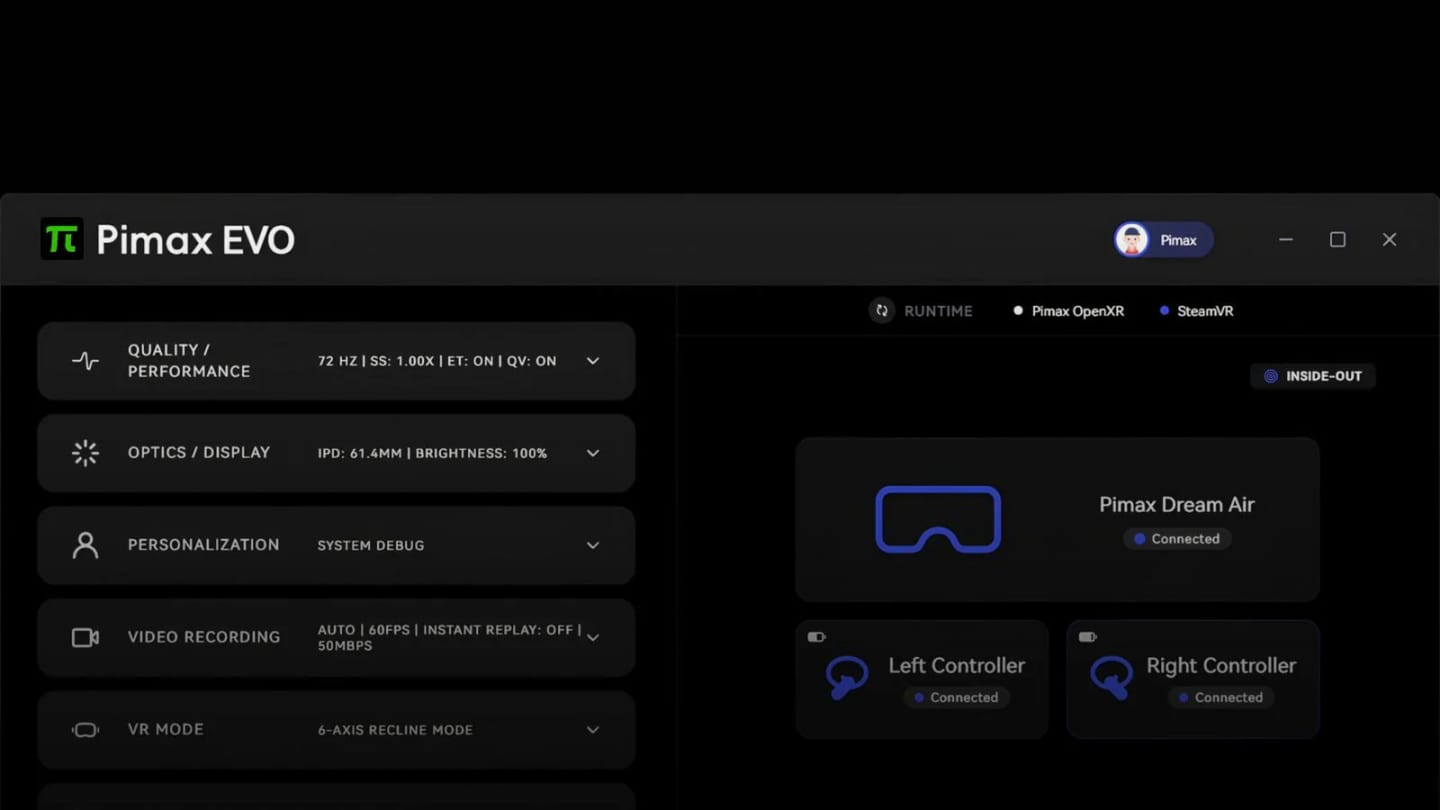
Task: Click the Right Controller icon
Action: coord(1111,677)
